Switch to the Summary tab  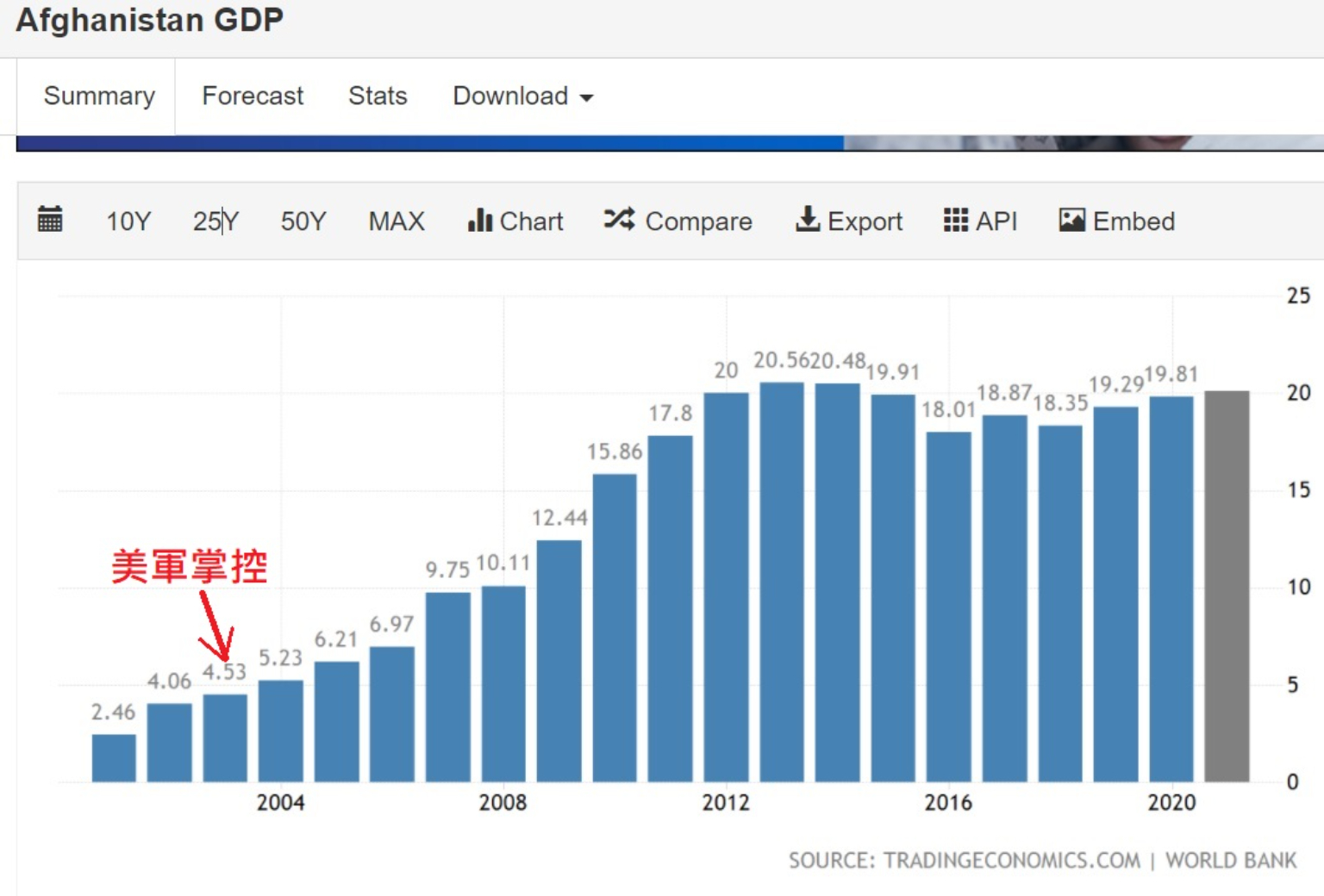tap(99, 96)
